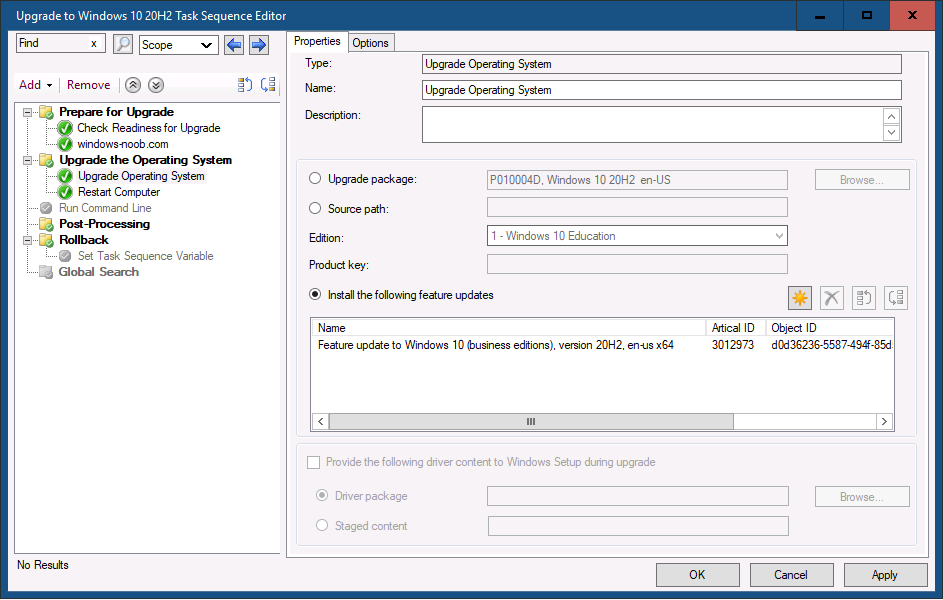Select the Run Command Line step
943x600 pixels.
pos(105,208)
